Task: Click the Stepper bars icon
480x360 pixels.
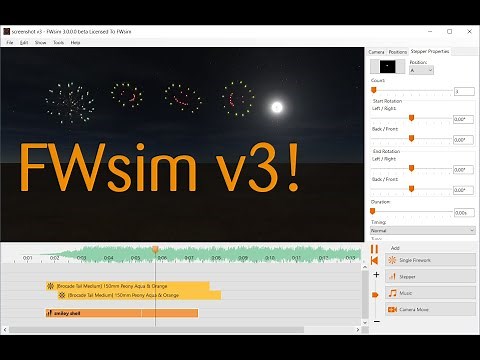Action: tap(392, 277)
